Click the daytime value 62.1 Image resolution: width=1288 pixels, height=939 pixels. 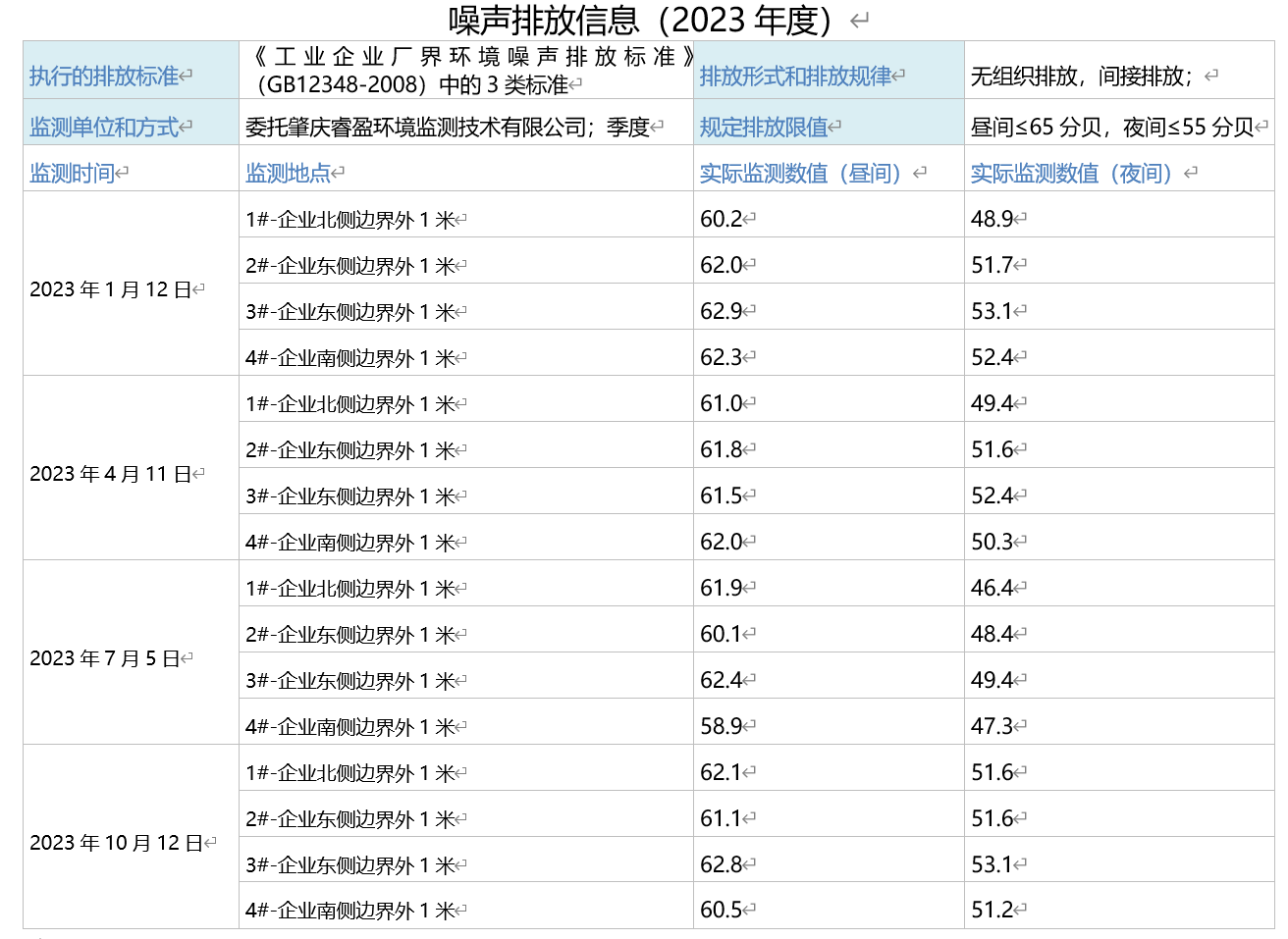tap(721, 772)
